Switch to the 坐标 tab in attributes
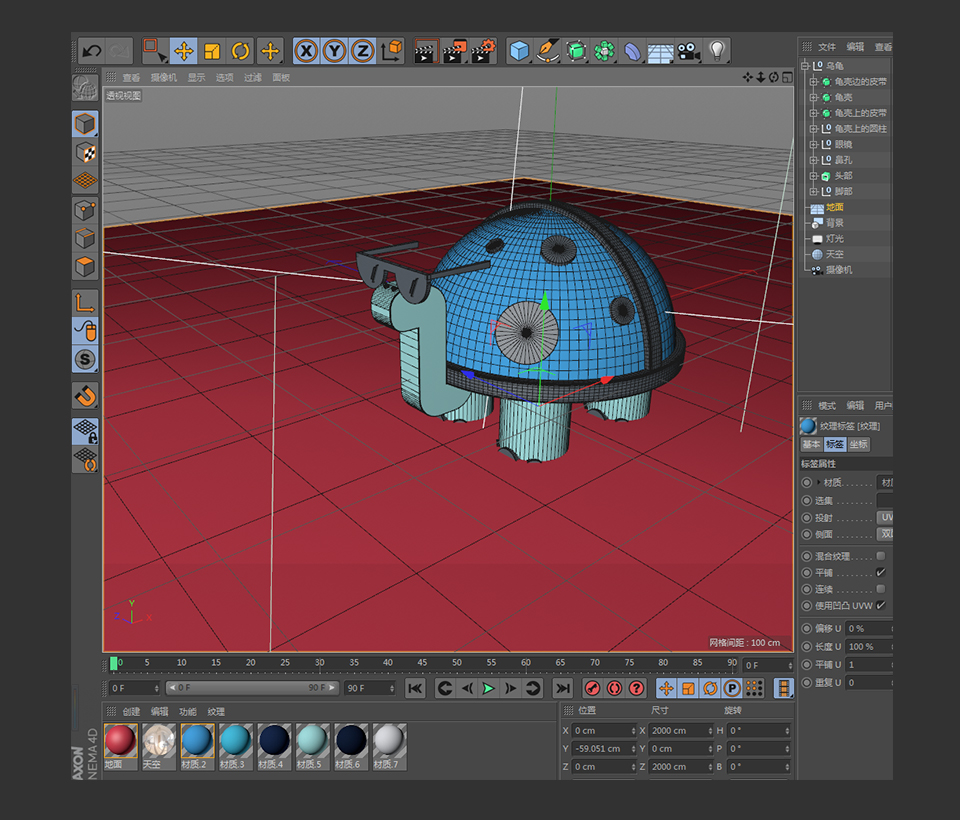Image resolution: width=960 pixels, height=820 pixels. [859, 443]
